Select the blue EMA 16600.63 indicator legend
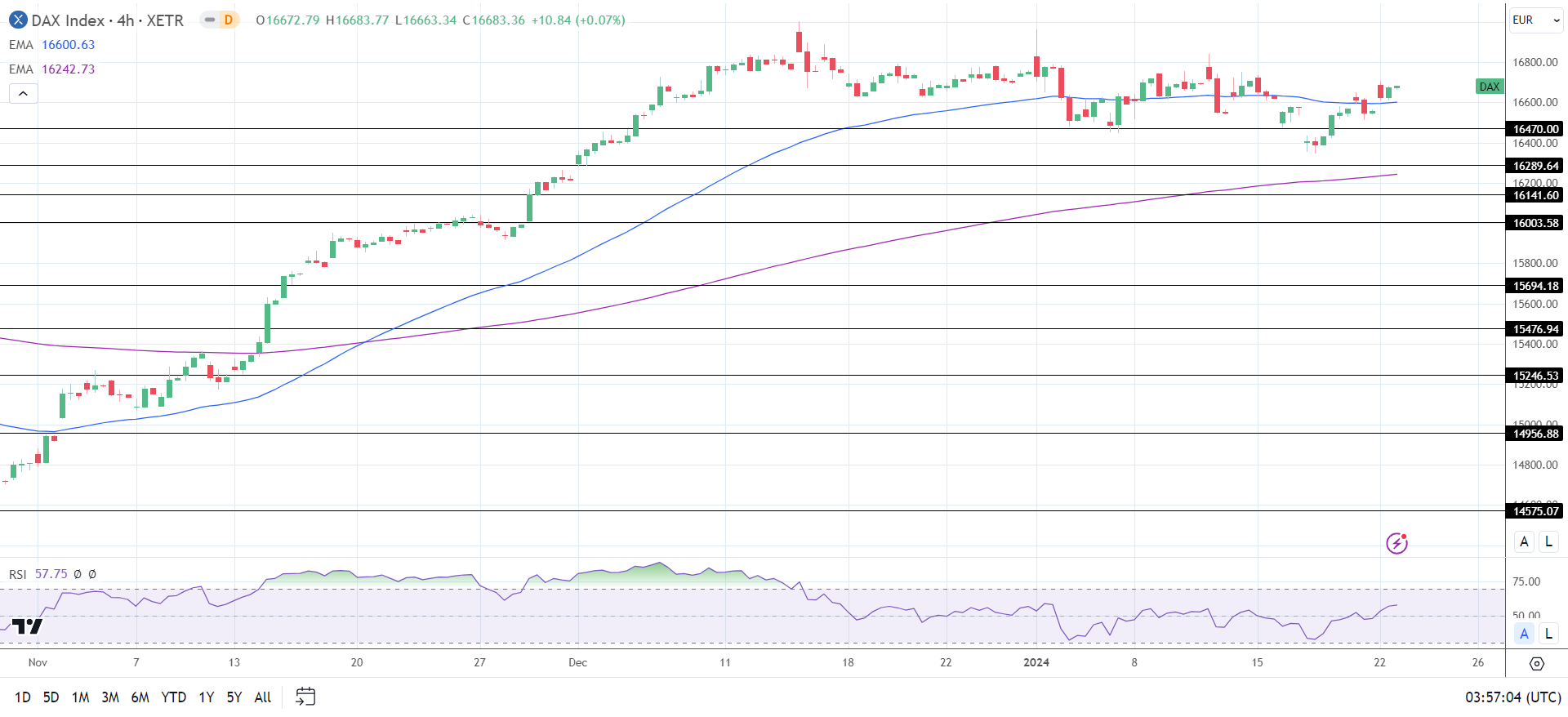Screen dimensions: 1568x717 point(52,45)
